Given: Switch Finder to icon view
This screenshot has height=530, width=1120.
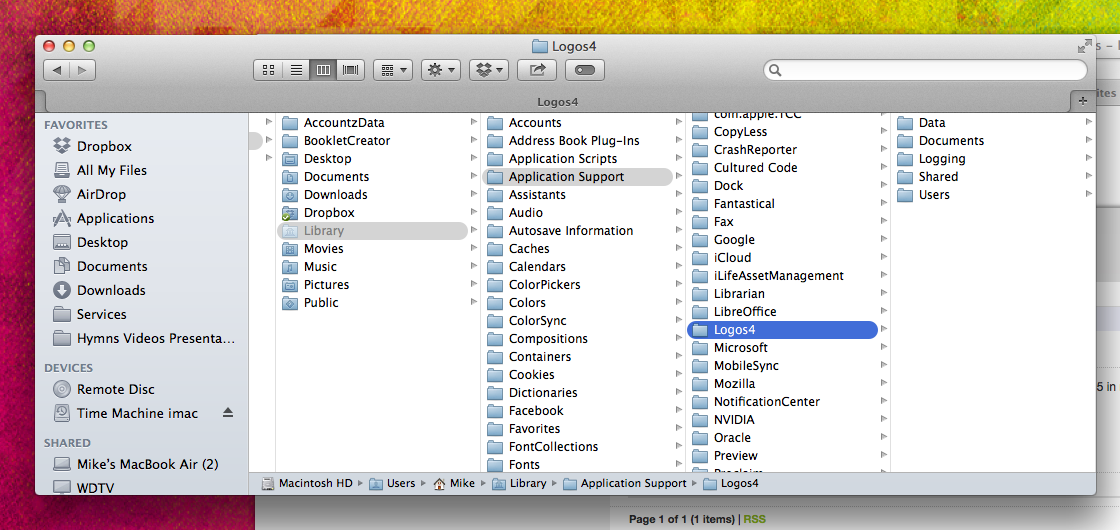Looking at the screenshot, I should point(269,70).
